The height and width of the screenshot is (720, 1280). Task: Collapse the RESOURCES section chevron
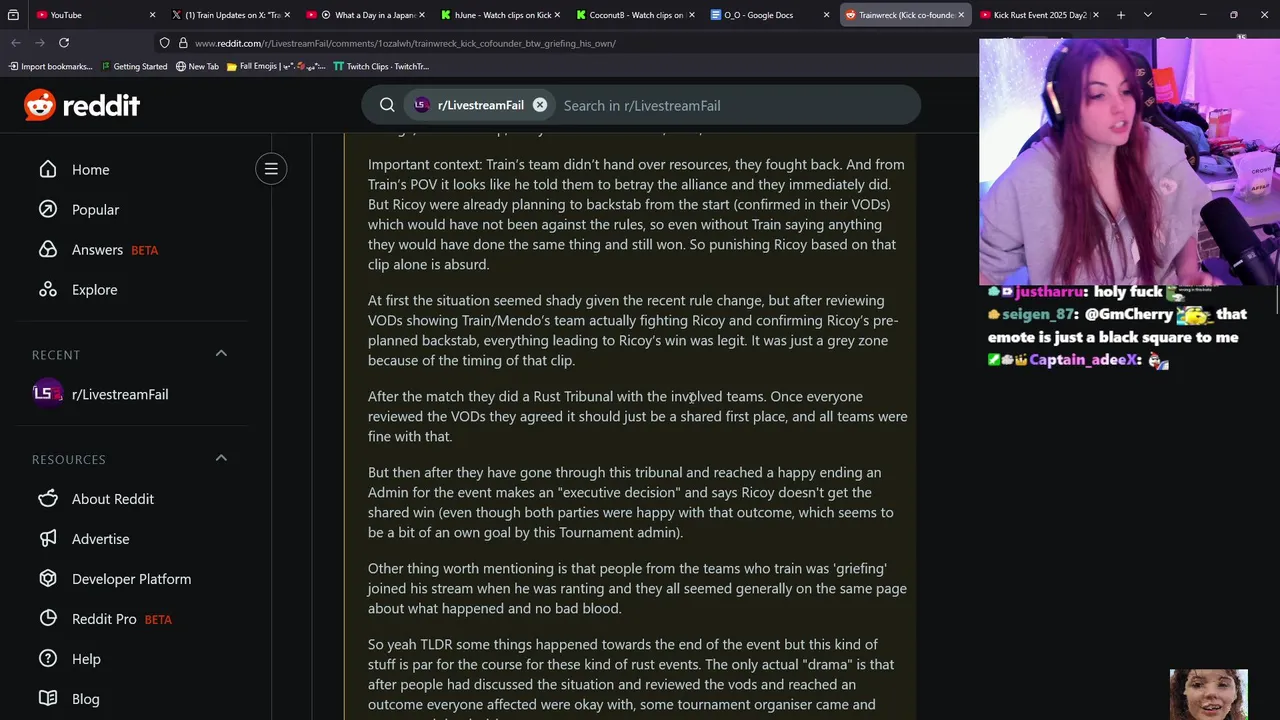221,459
